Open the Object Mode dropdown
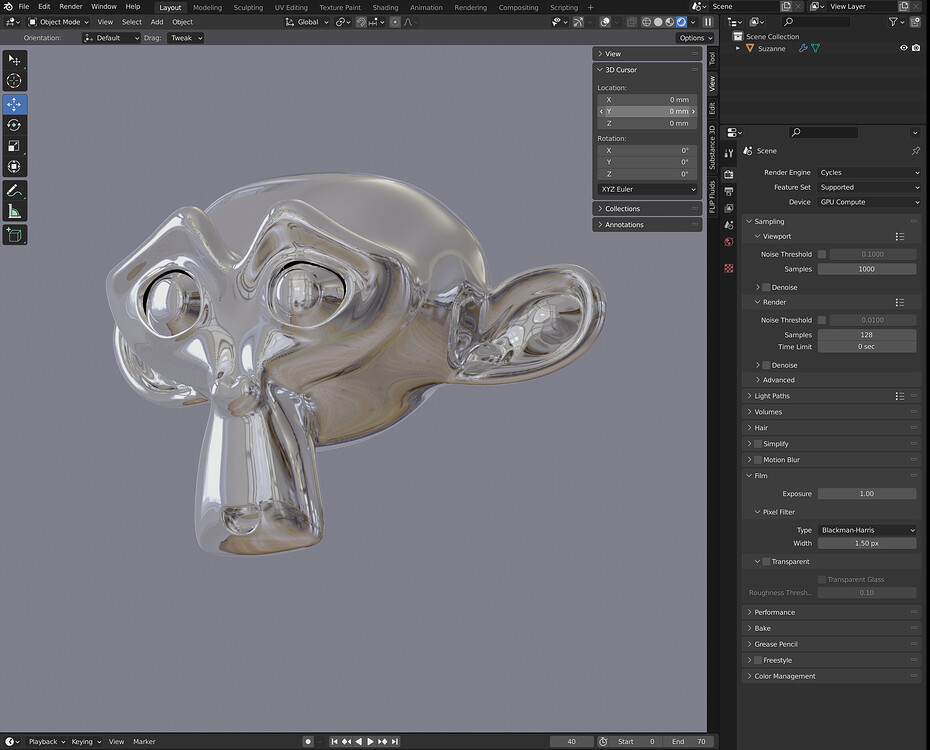 (x=59, y=22)
